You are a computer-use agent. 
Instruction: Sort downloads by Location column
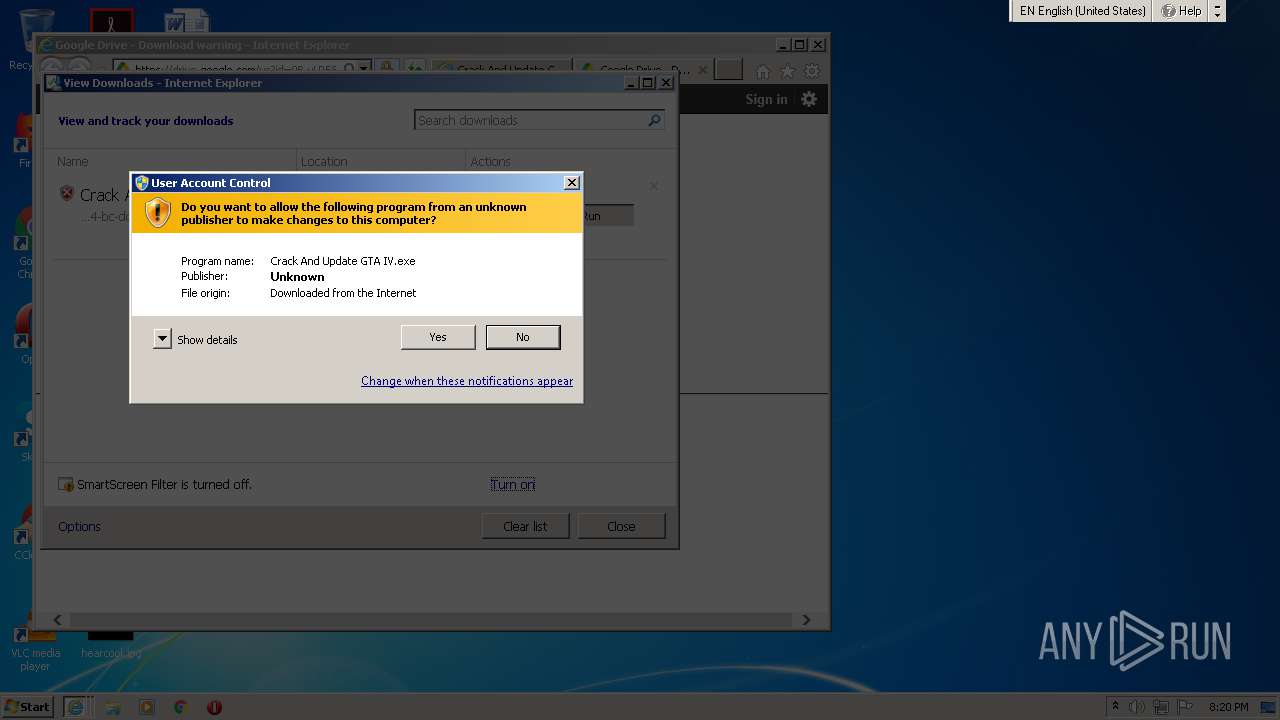coord(324,161)
